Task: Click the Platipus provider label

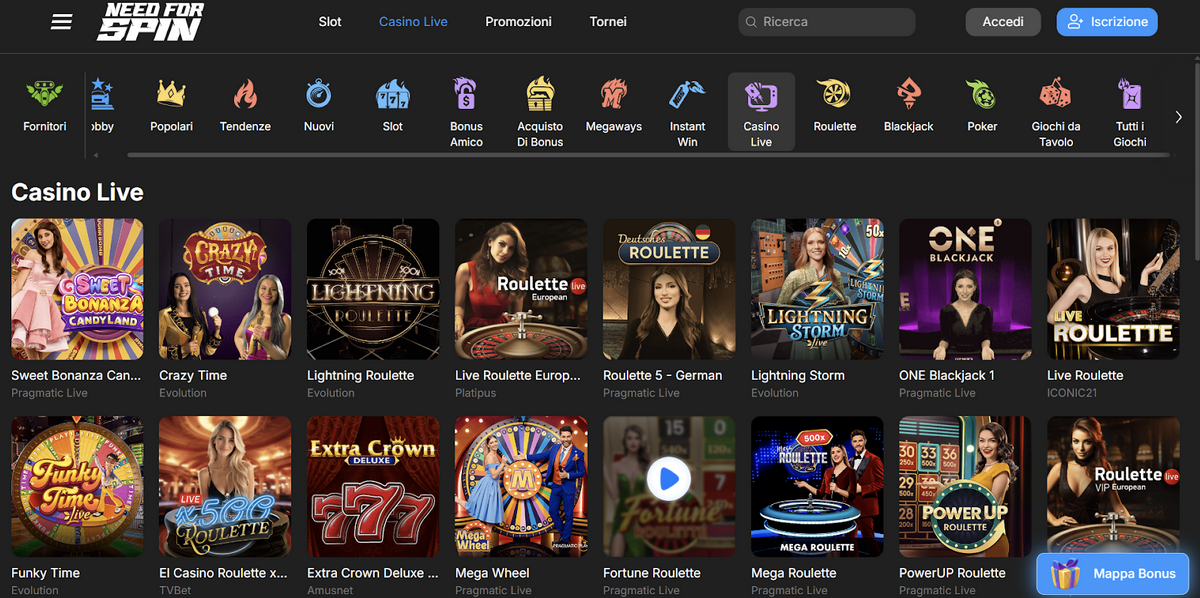Action: [x=475, y=393]
